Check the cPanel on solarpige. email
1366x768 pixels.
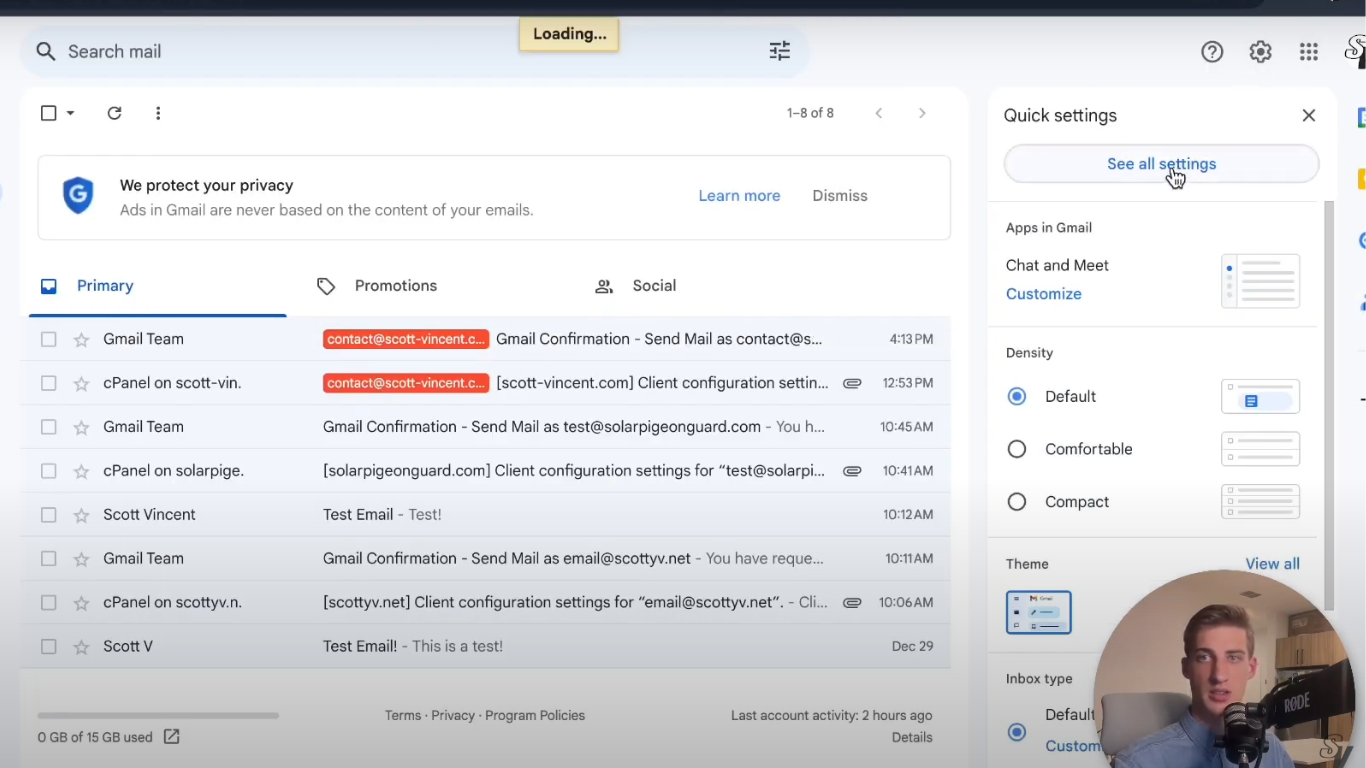48,471
